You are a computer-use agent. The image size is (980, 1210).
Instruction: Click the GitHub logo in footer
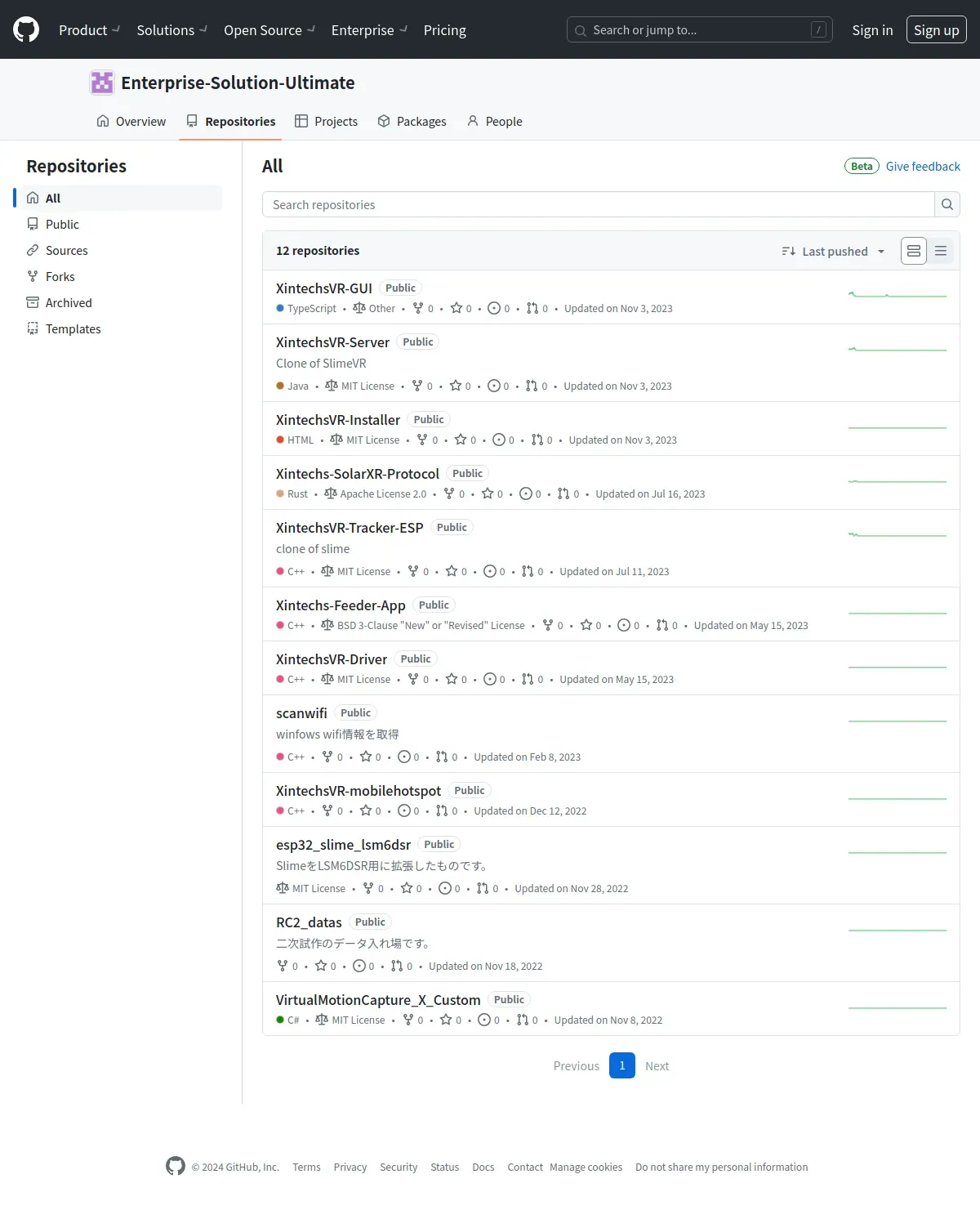[176, 1166]
